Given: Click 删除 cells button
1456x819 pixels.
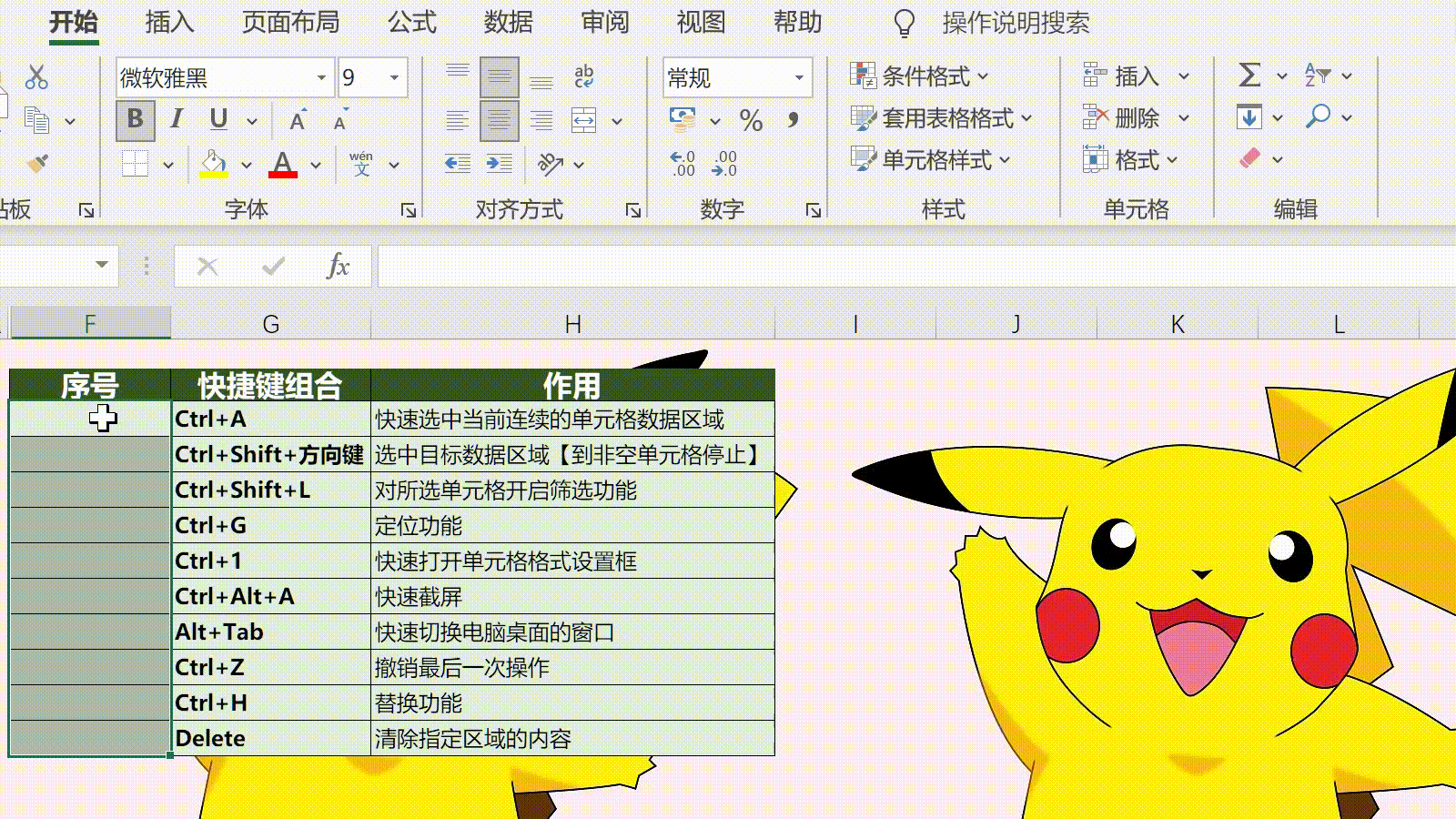Looking at the screenshot, I should [x=1121, y=118].
